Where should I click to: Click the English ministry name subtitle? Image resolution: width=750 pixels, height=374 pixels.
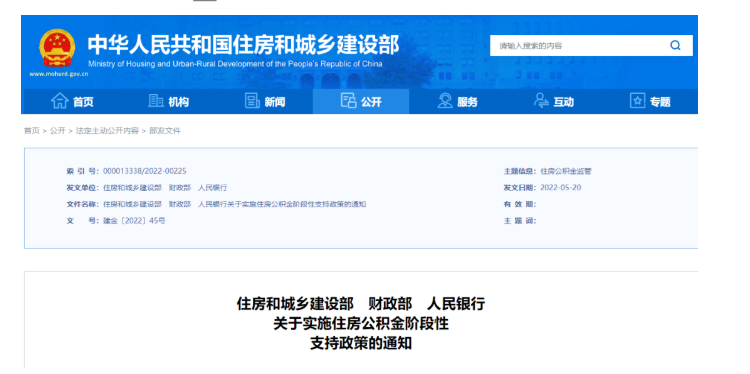[x=235, y=64]
